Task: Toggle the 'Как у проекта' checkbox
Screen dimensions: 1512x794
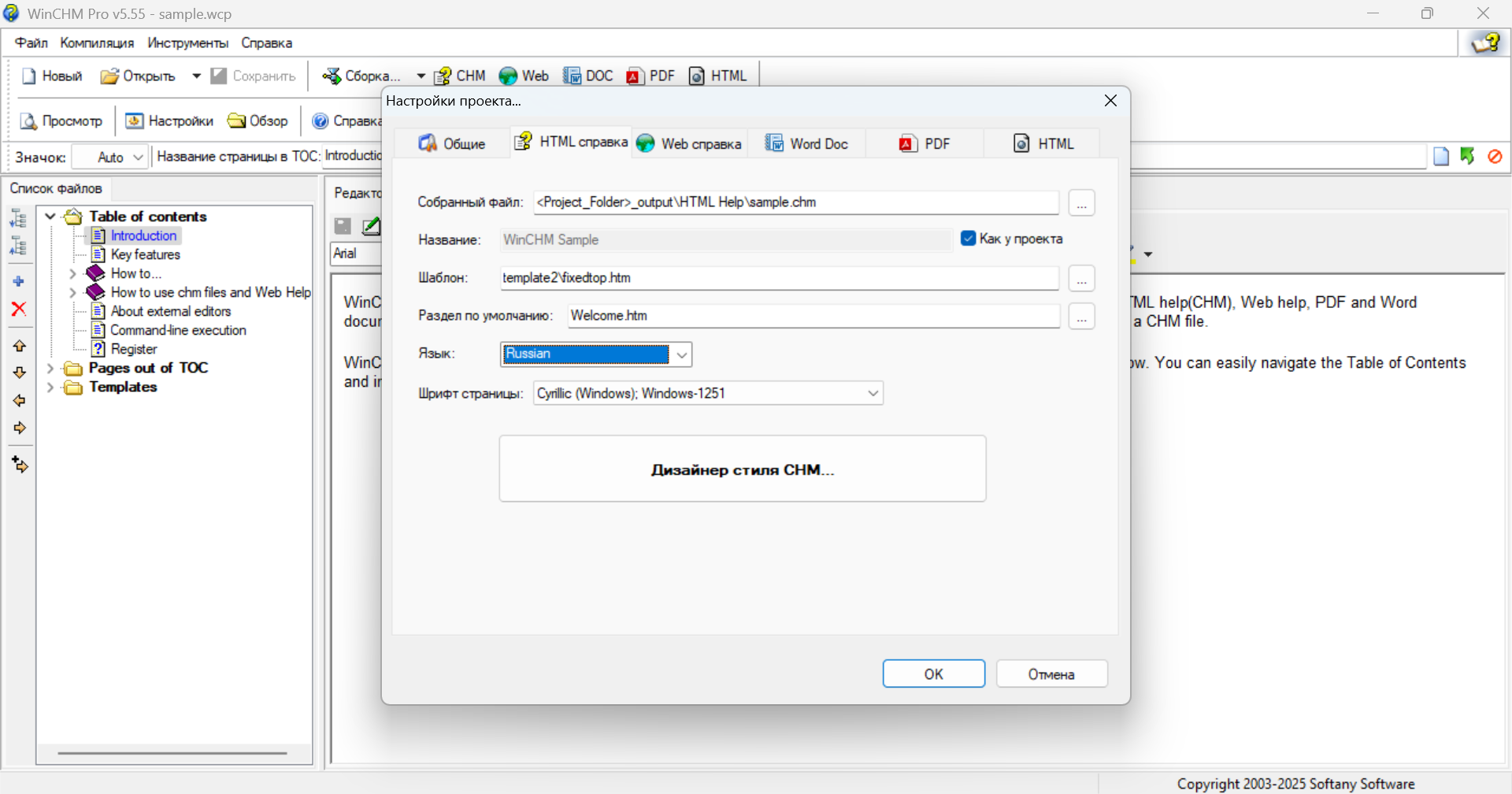Action: pos(969,239)
